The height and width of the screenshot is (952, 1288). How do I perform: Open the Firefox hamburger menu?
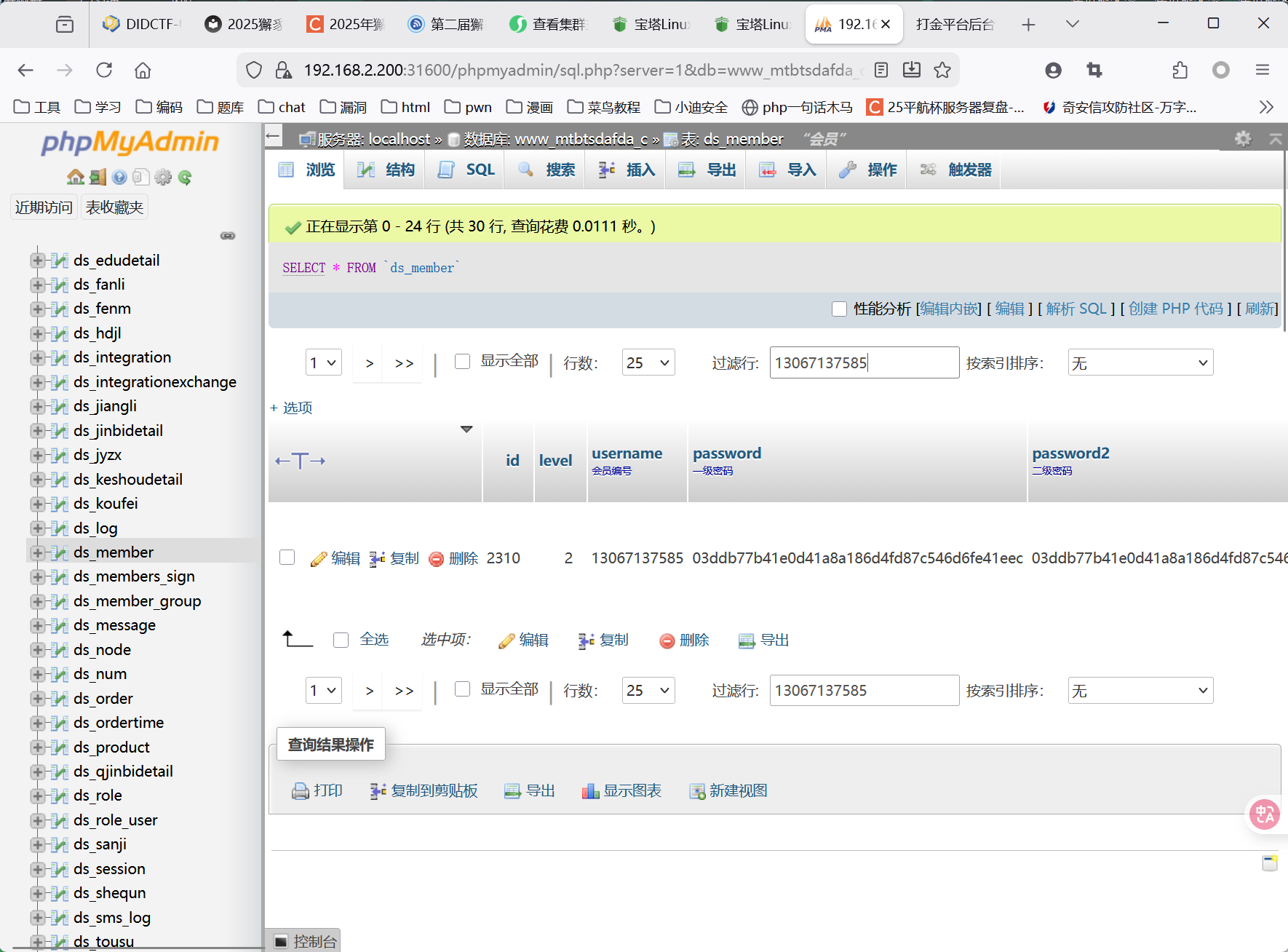click(x=1263, y=70)
